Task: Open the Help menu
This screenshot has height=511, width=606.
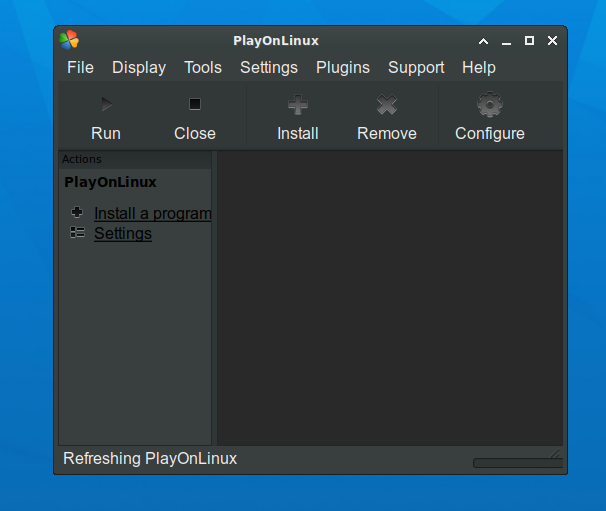Action: click(x=479, y=68)
